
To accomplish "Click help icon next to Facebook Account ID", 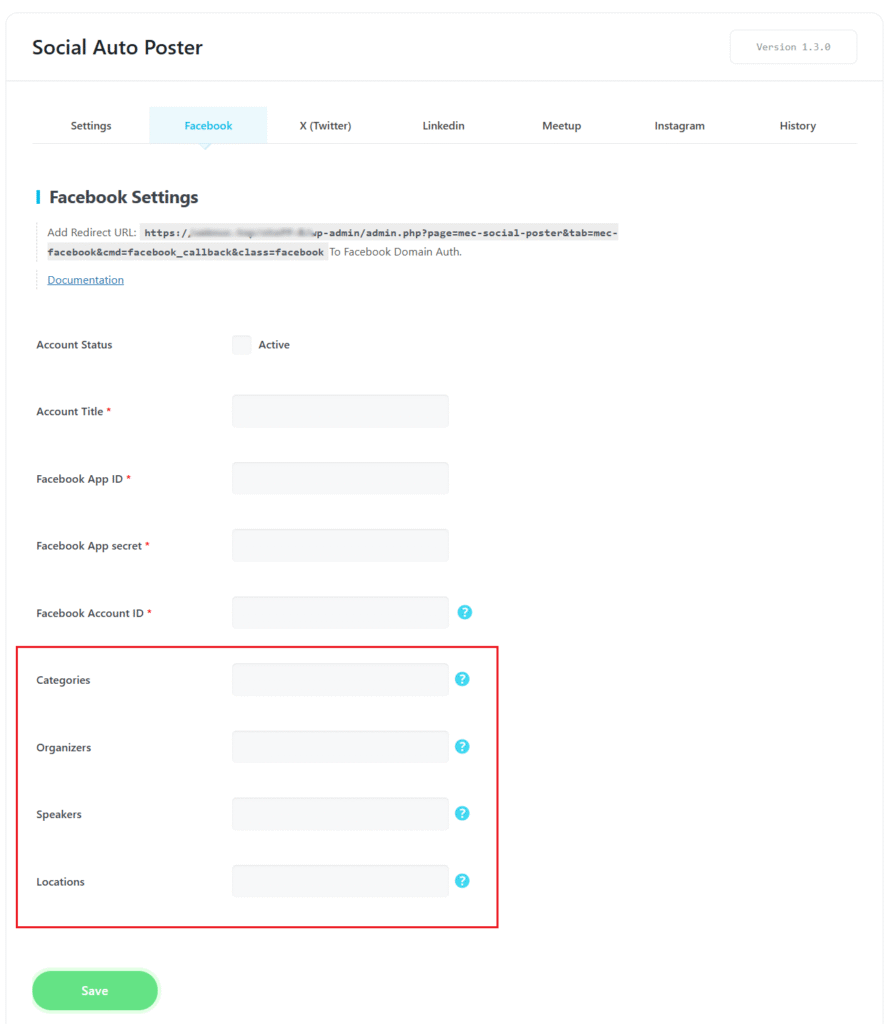I will tap(464, 612).
